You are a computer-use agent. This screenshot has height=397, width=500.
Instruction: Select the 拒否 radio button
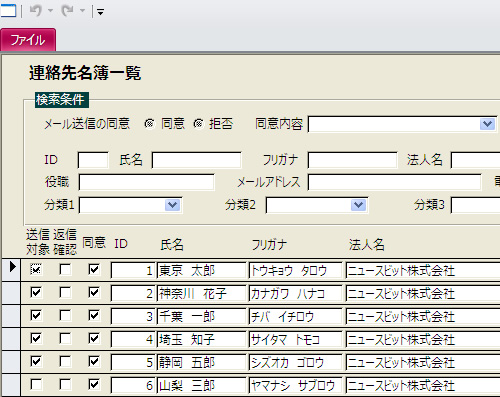coord(199,124)
